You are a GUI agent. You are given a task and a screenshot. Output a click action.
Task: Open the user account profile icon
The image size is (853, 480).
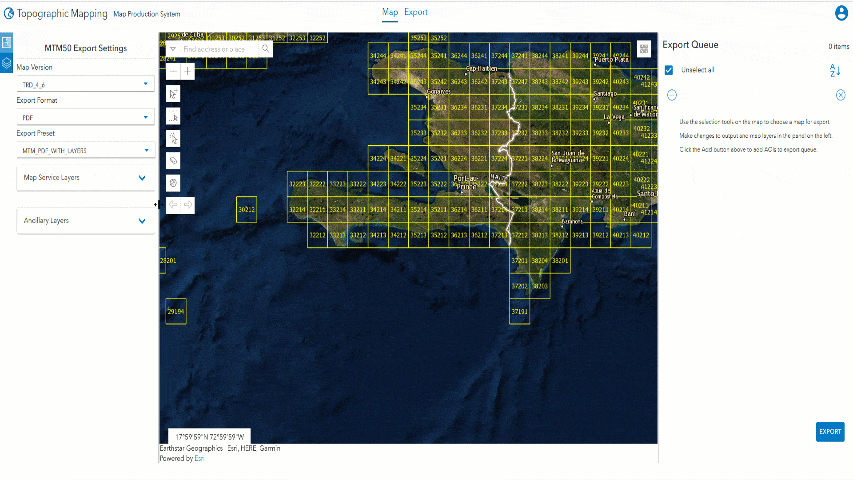pyautogui.click(x=841, y=13)
